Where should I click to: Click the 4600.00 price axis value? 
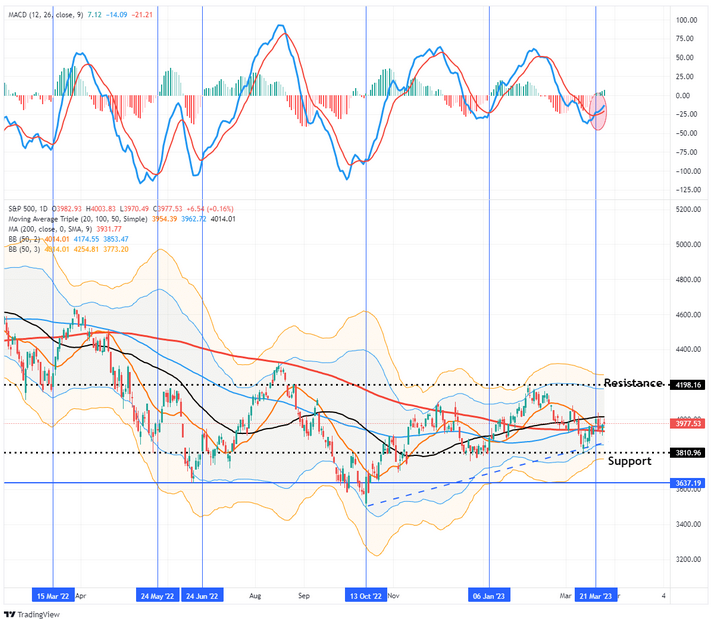coord(688,314)
